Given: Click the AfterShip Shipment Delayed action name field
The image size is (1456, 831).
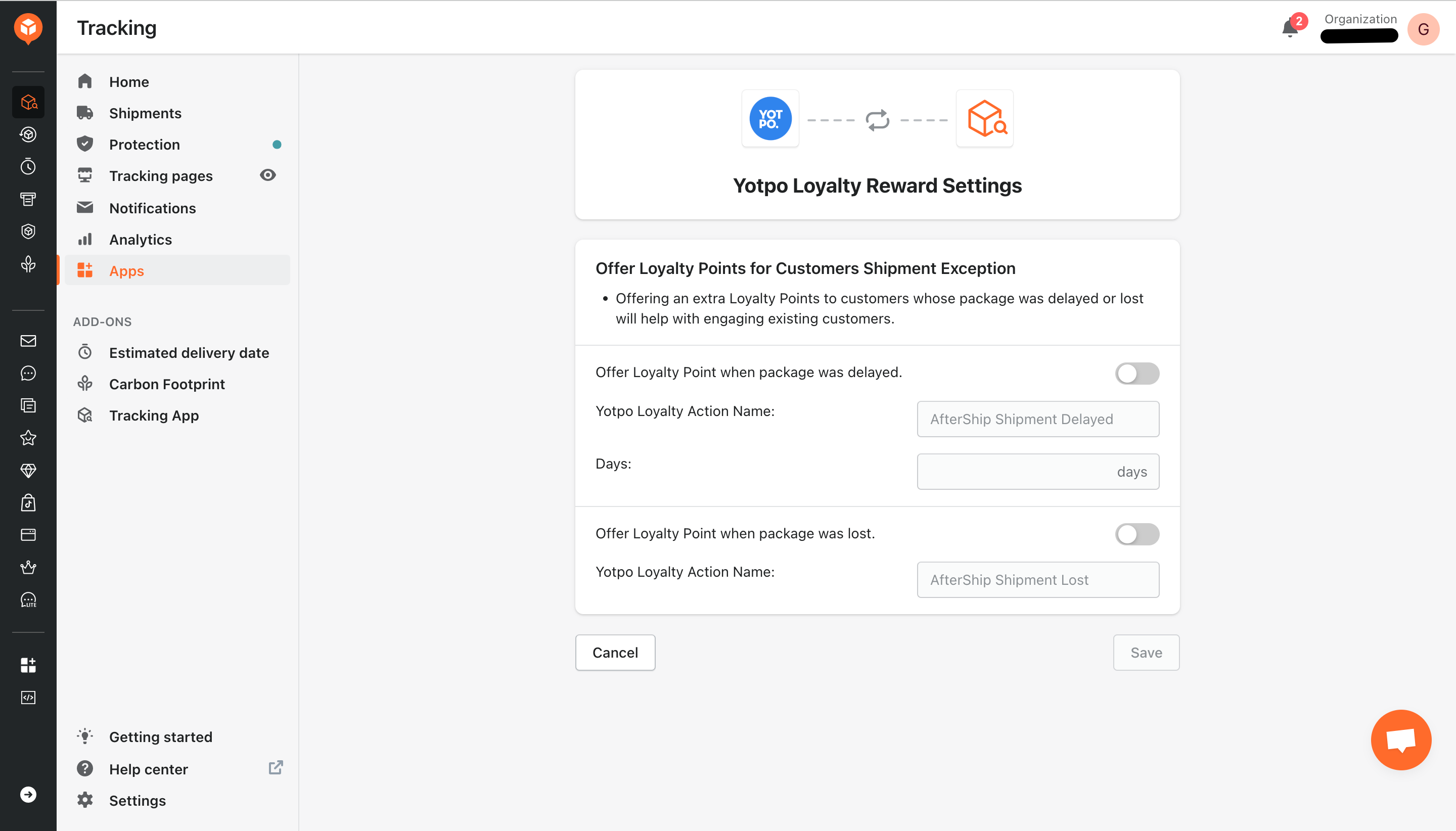Looking at the screenshot, I should click(x=1037, y=419).
